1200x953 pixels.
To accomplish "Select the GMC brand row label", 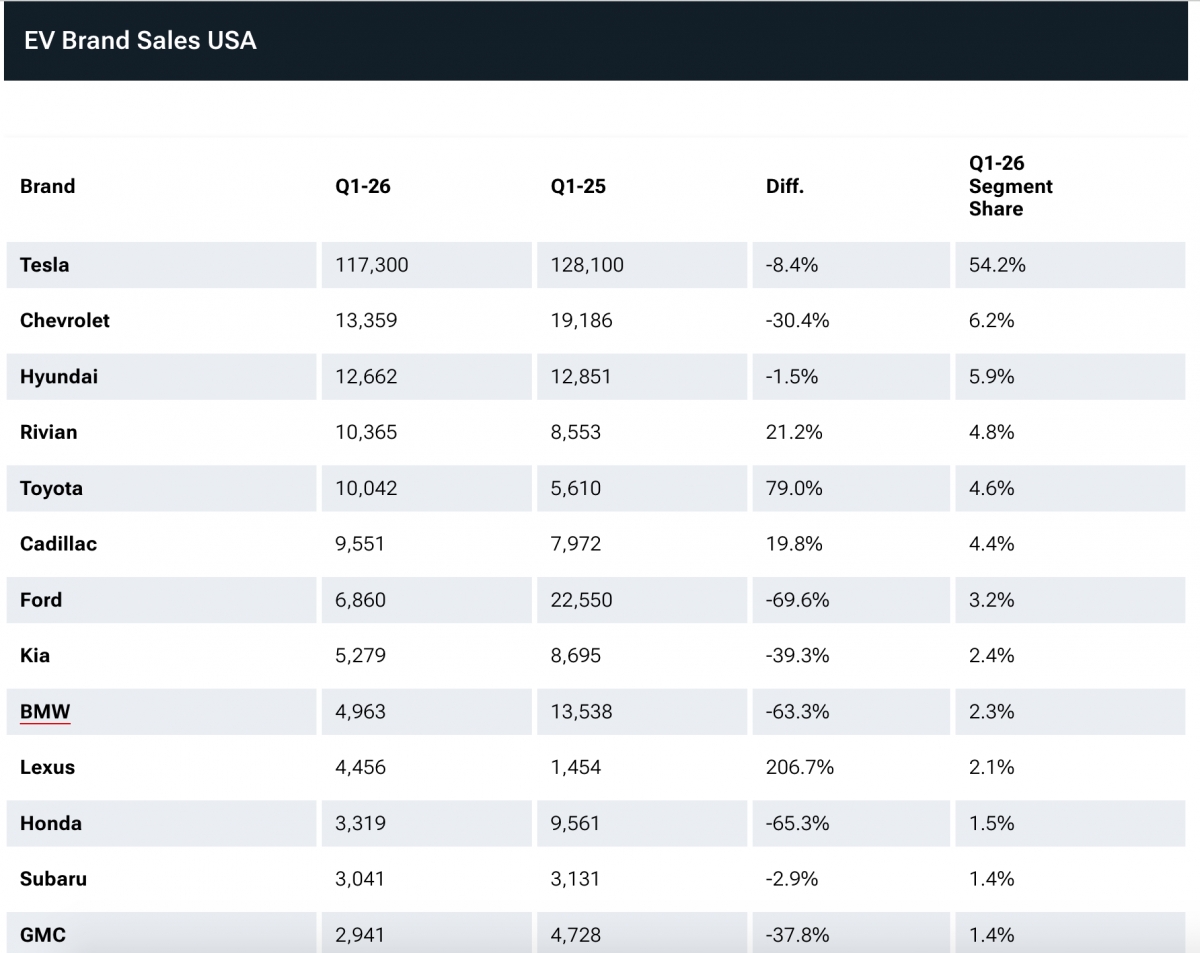I will click(43, 935).
